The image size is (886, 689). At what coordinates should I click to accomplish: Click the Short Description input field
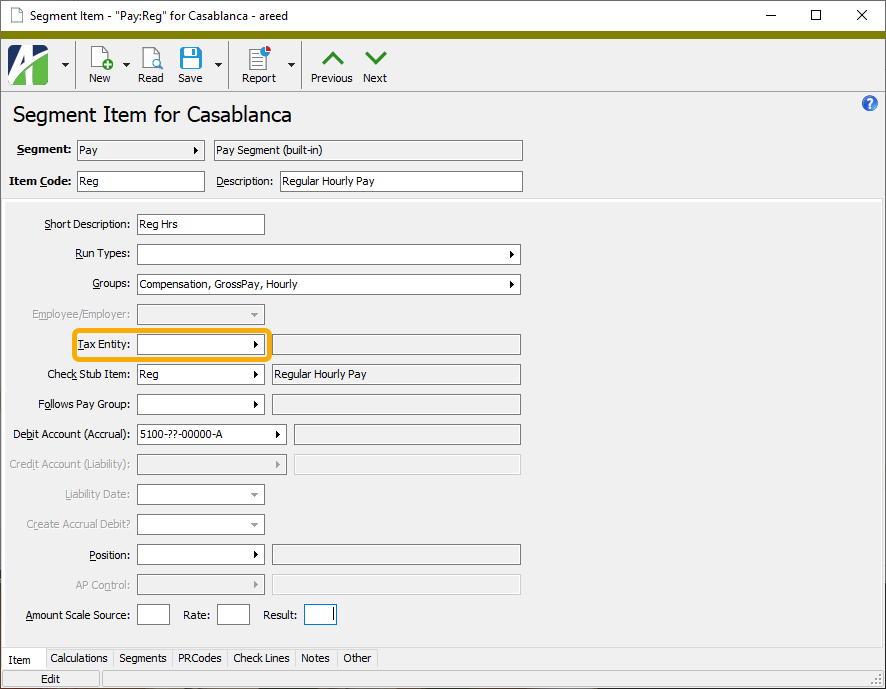(x=200, y=225)
